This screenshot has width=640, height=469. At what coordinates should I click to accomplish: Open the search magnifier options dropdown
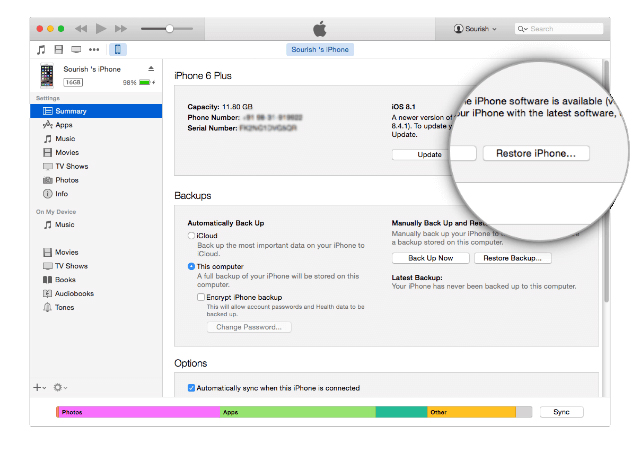[522, 29]
